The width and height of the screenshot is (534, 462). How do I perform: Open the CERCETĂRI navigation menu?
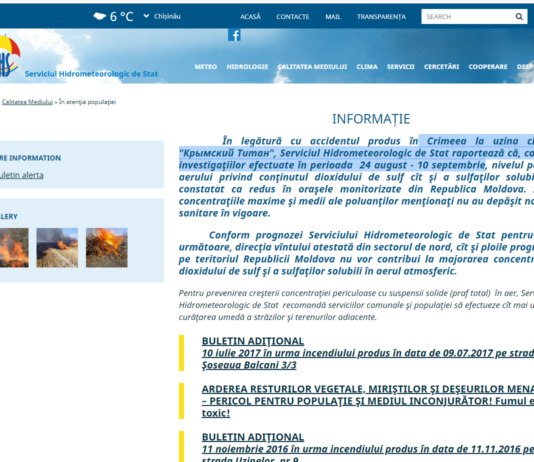pyautogui.click(x=441, y=67)
